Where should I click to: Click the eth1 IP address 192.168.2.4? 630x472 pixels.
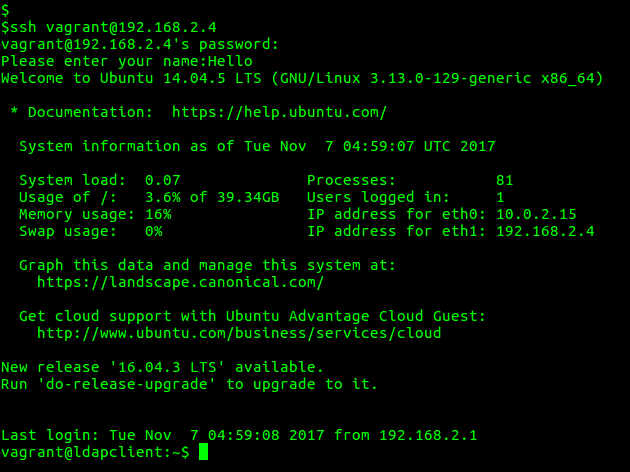click(545, 231)
